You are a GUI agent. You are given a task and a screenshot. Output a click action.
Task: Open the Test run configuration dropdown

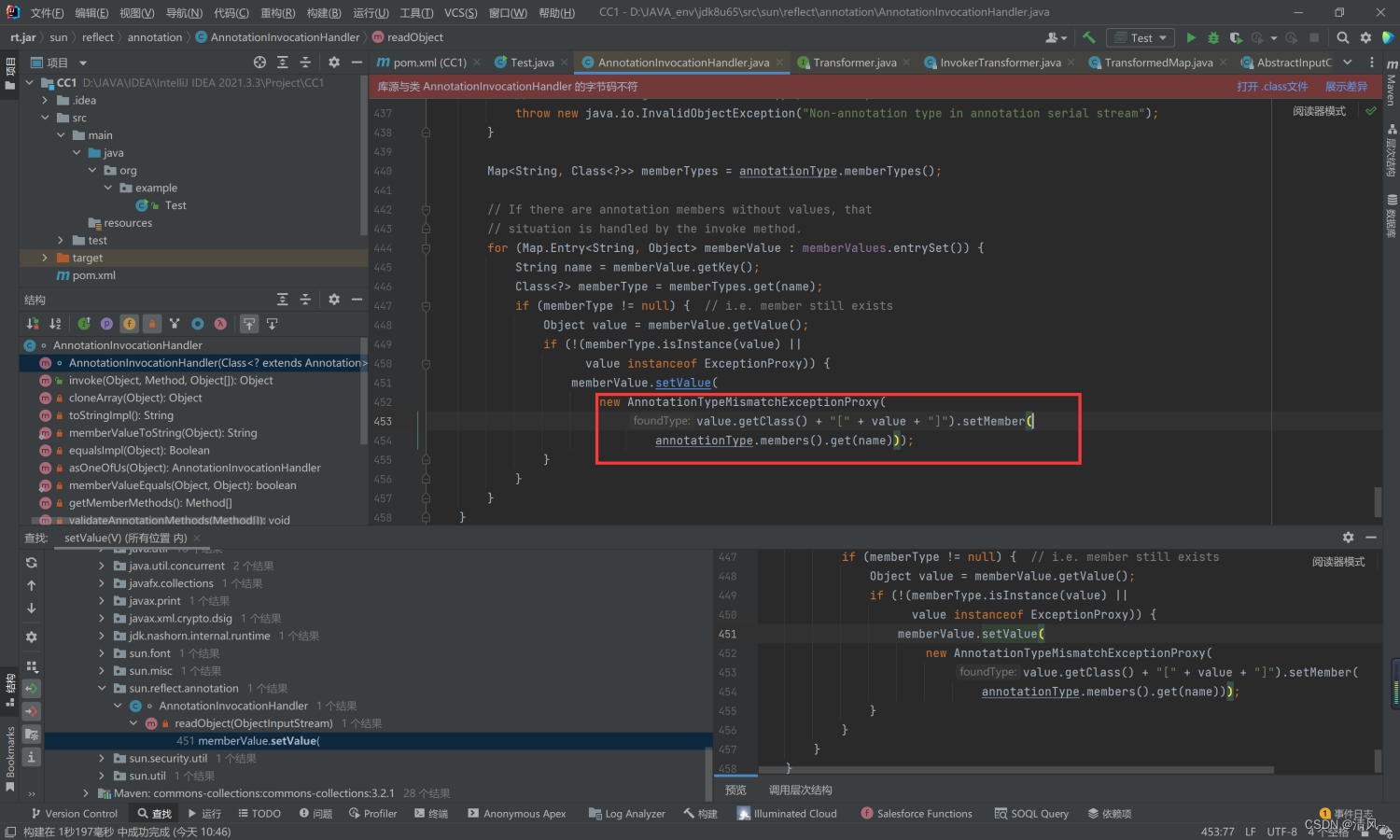click(1141, 38)
